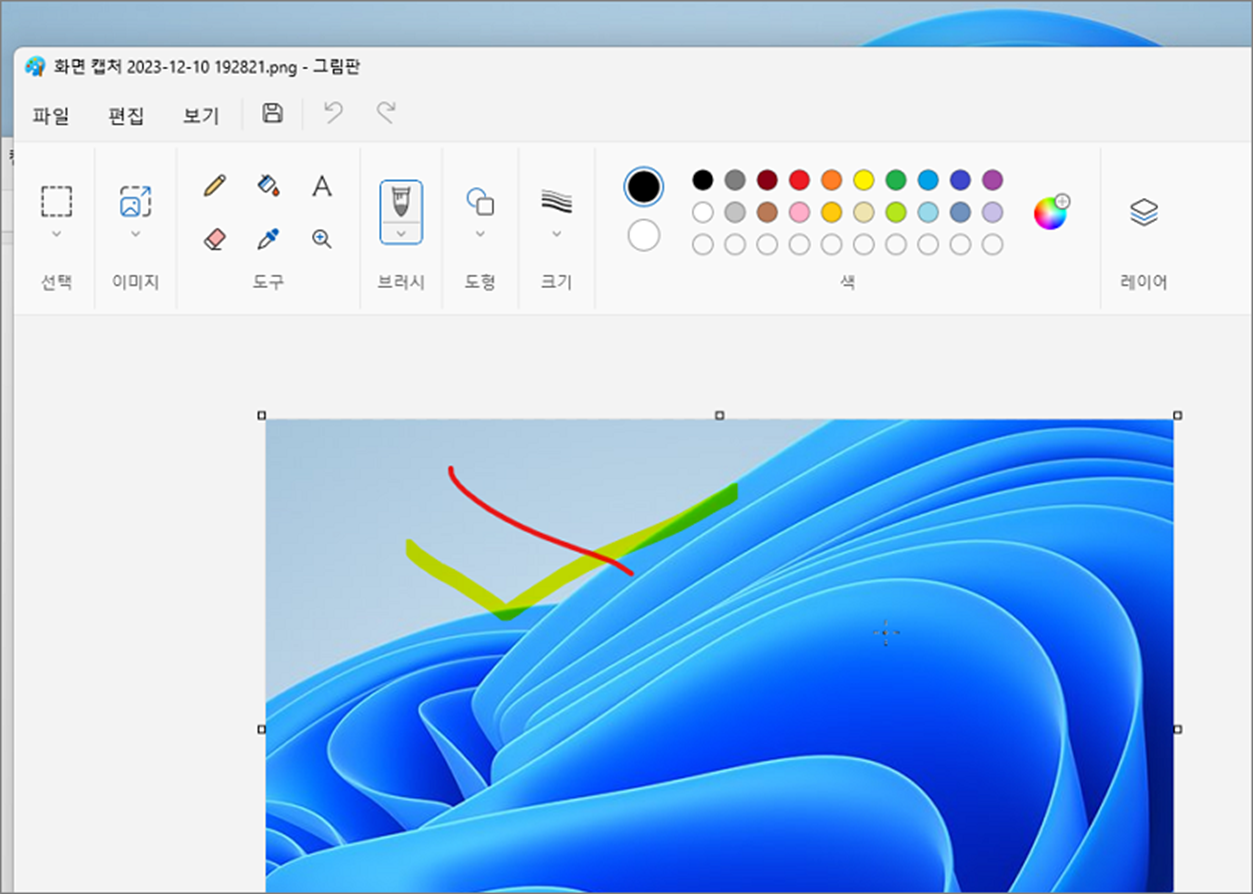1253x894 pixels.
Task: Click the Save floppy disk icon
Action: point(272,113)
